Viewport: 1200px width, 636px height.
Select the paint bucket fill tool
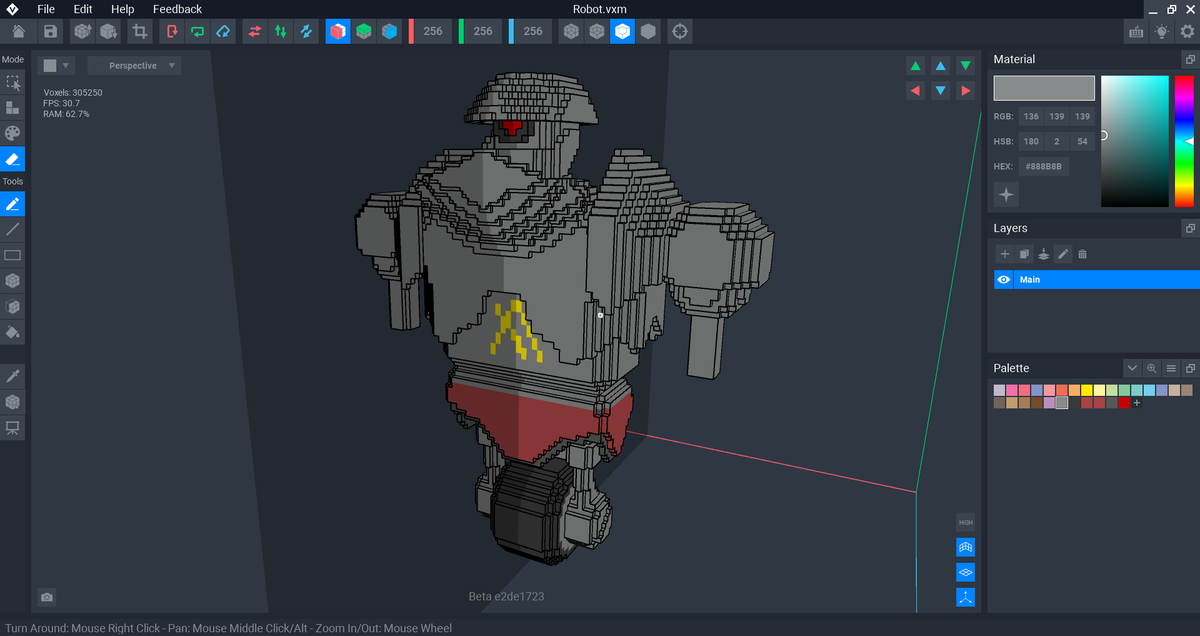13,332
